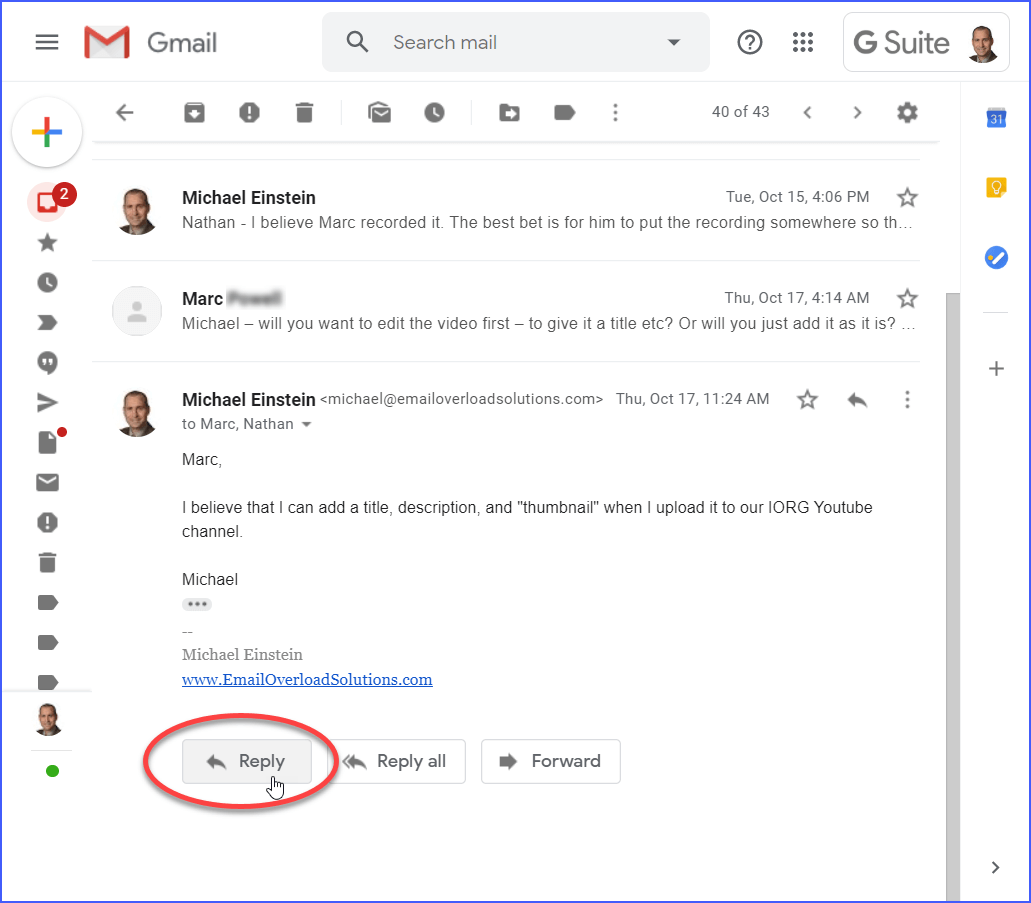Image resolution: width=1031 pixels, height=903 pixels.
Task: Apply a label to the conversation
Action: click(564, 112)
